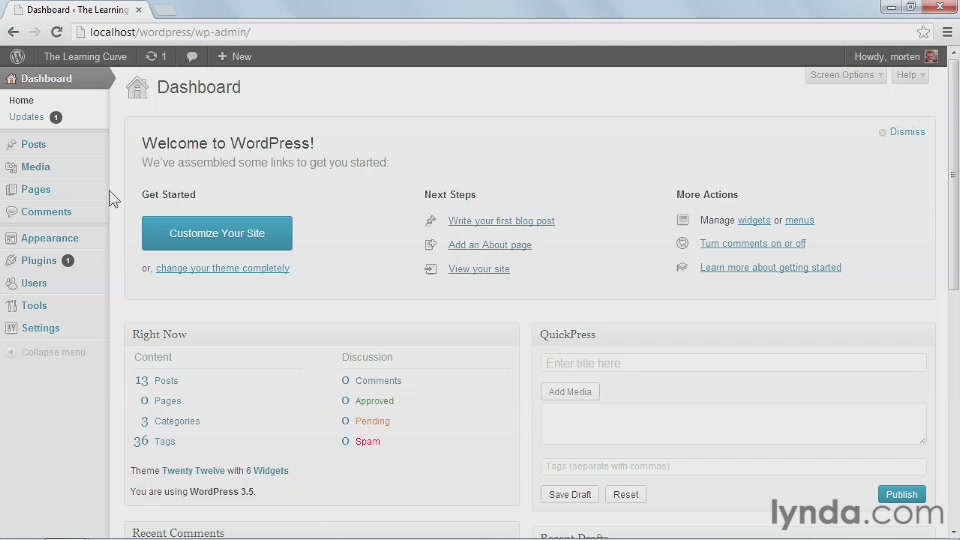Image resolution: width=960 pixels, height=540 pixels.
Task: Click the menus link
Action: point(800,220)
